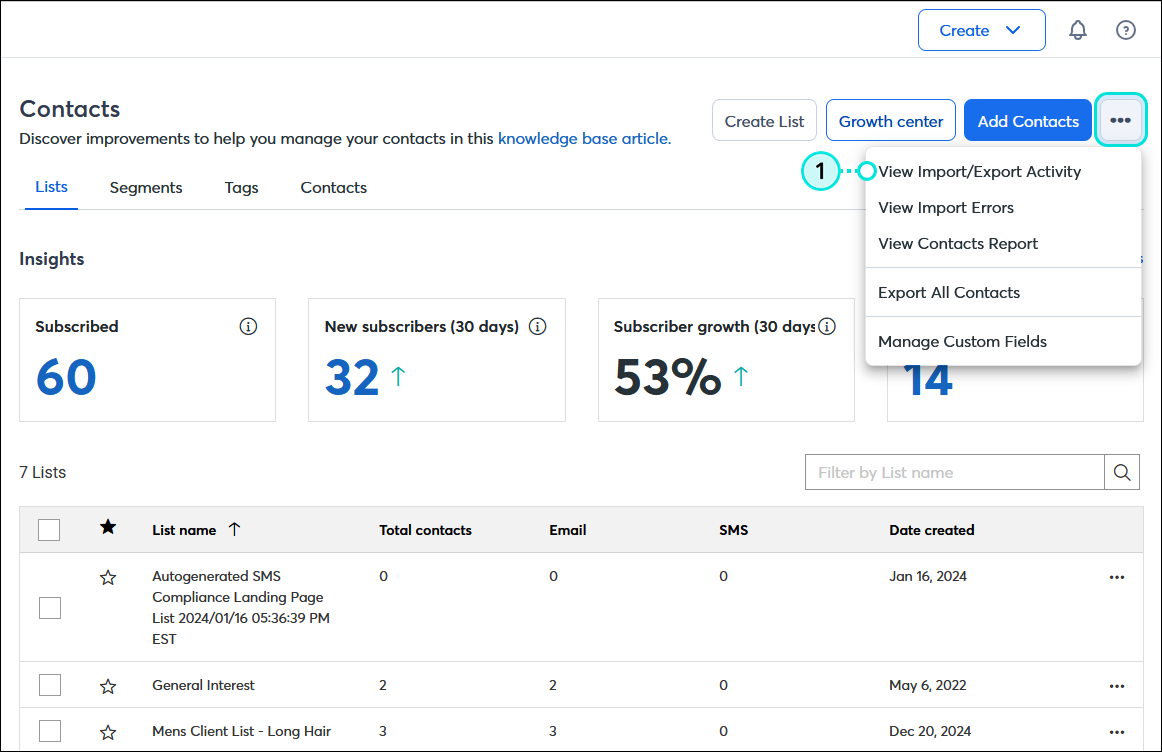Click the May 6, 2022 date cell
The width and height of the screenshot is (1162, 752).
pos(928,685)
